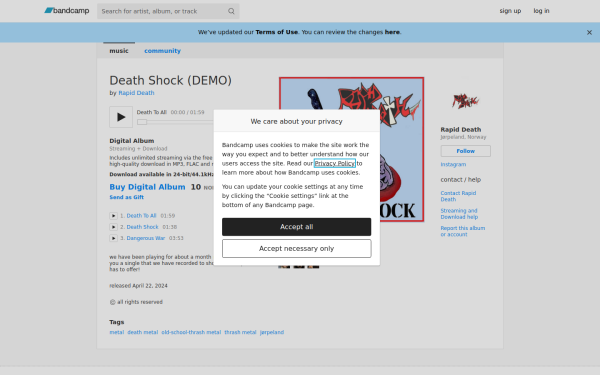Click the 'We care about your privacy' heading
Image resolution: width=600 pixels, height=375 pixels.
(x=297, y=121)
